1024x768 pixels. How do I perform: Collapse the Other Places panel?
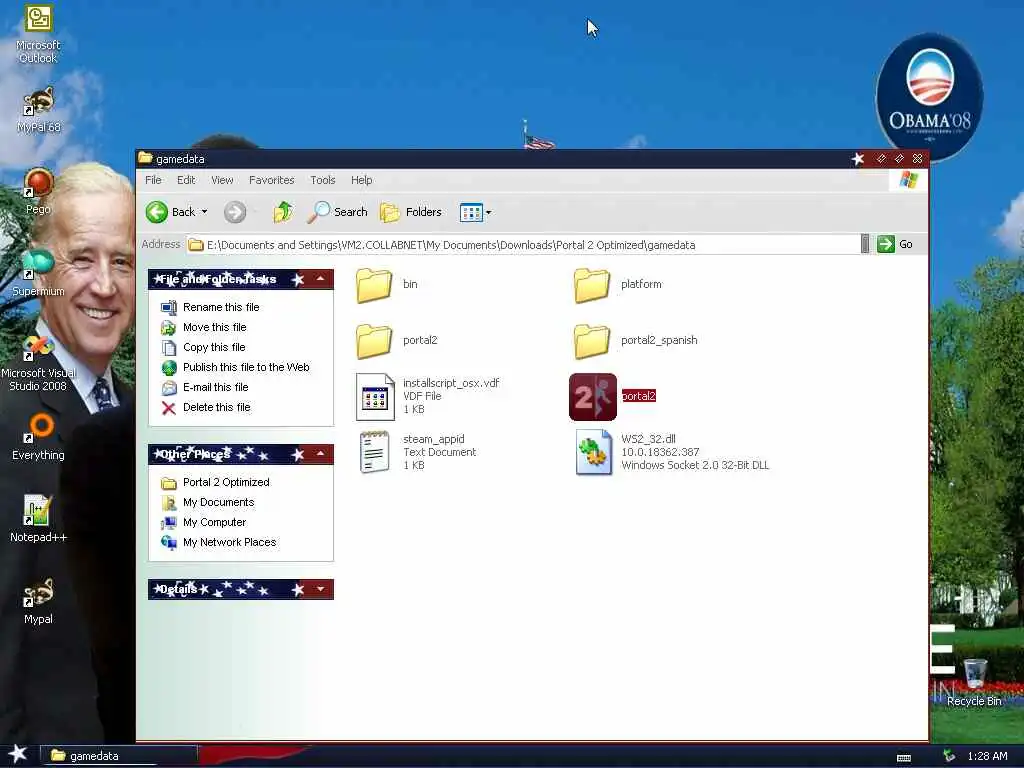pos(321,454)
